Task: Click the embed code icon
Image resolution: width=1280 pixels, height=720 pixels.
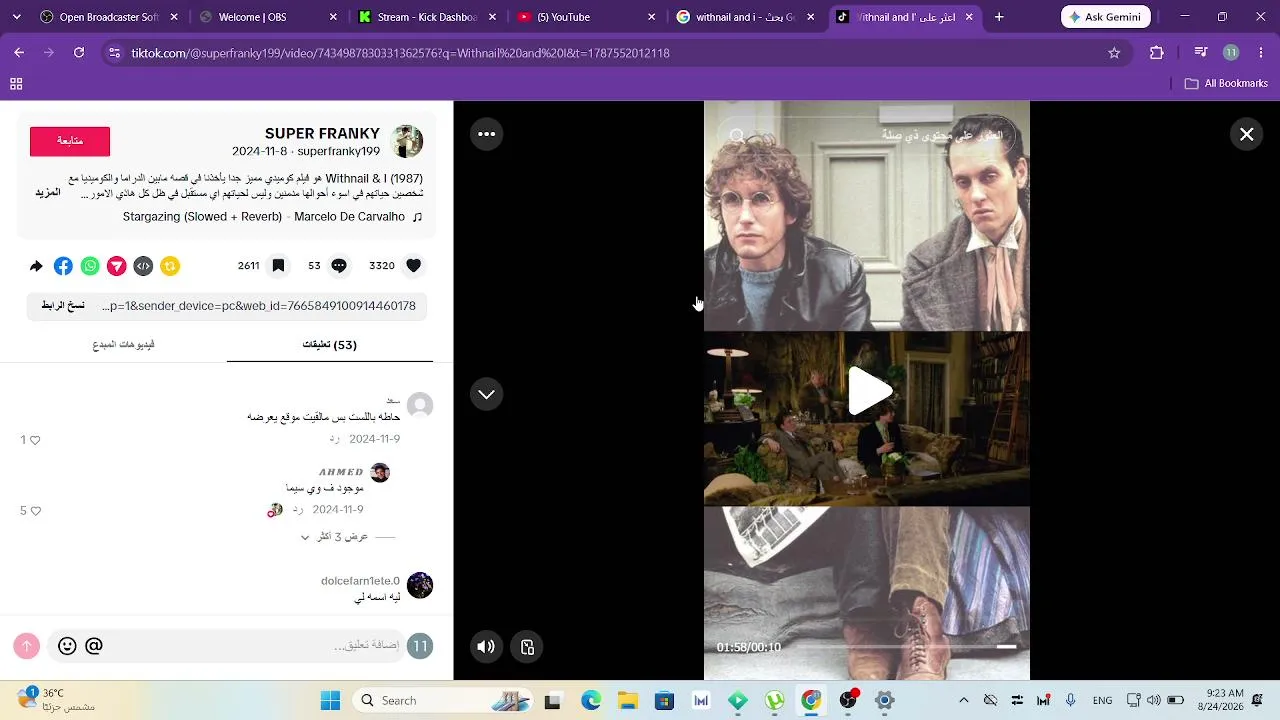Action: (x=143, y=266)
